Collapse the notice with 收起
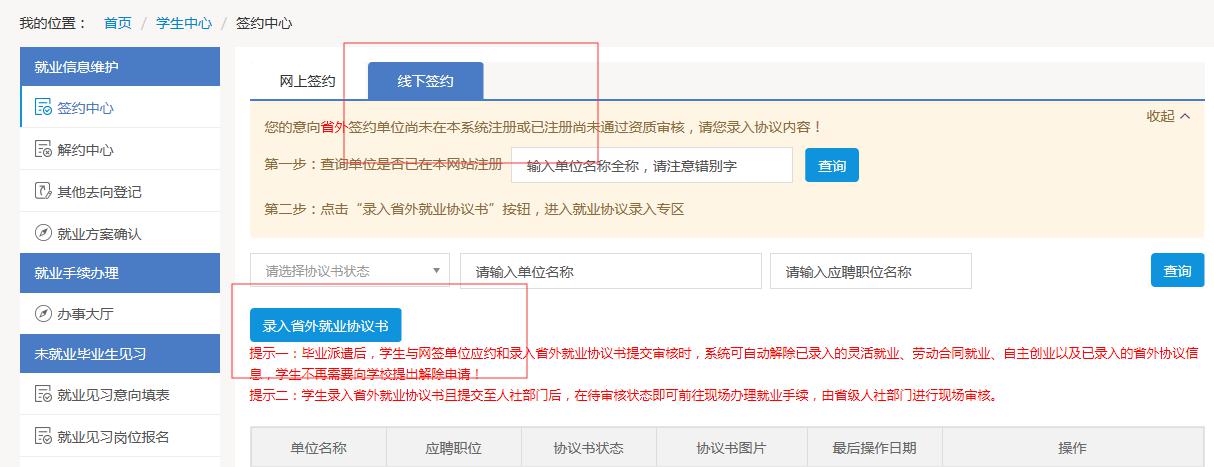The image size is (1214, 467). tap(1168, 116)
